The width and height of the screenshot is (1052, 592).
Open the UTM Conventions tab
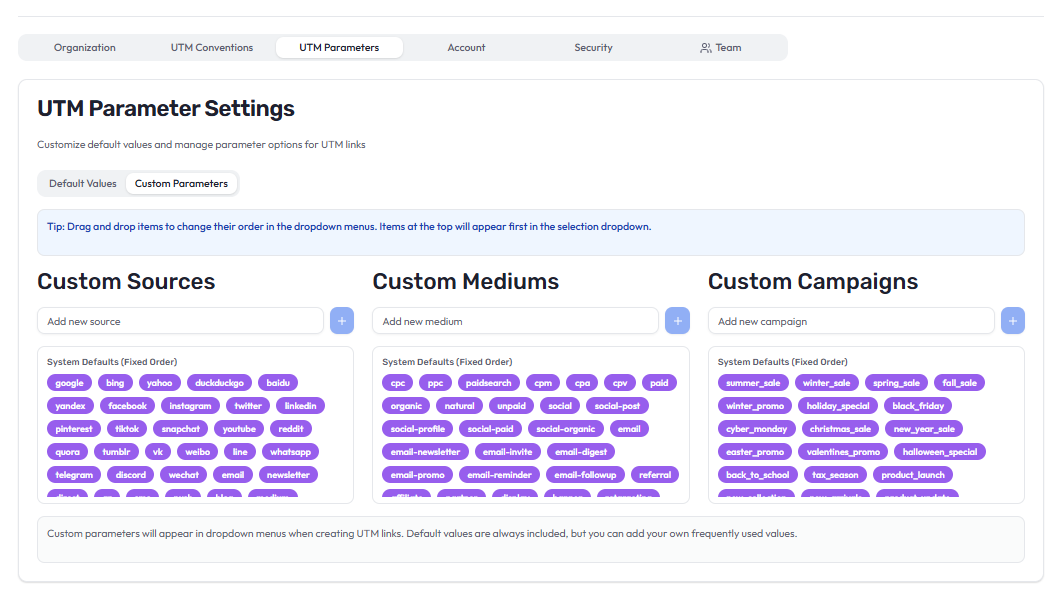click(212, 48)
